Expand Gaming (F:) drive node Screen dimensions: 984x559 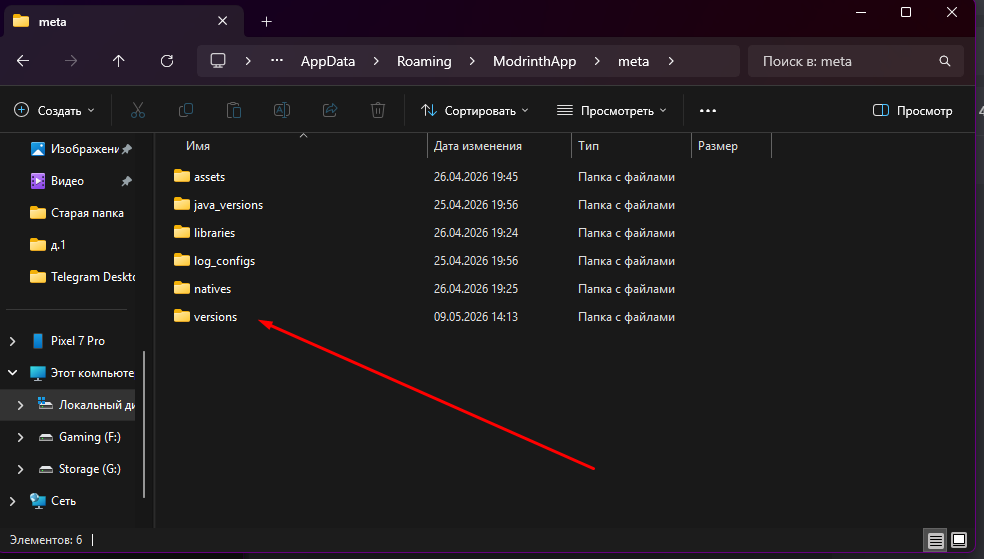(x=21, y=437)
